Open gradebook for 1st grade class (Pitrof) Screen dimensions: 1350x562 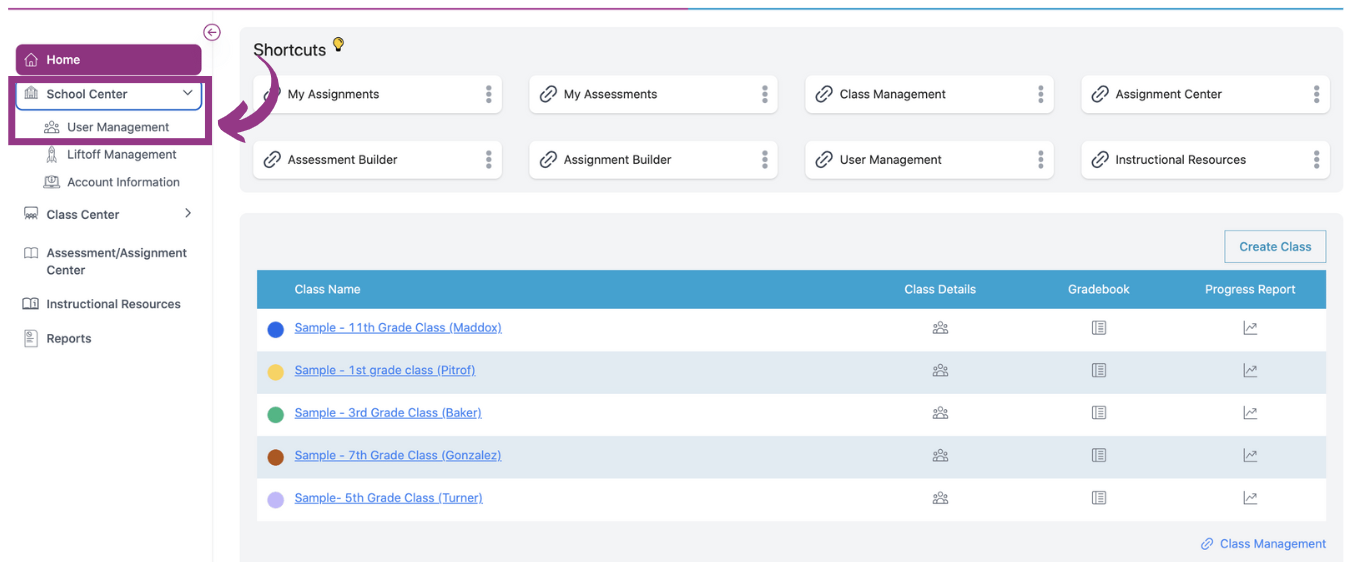[x=1099, y=370]
